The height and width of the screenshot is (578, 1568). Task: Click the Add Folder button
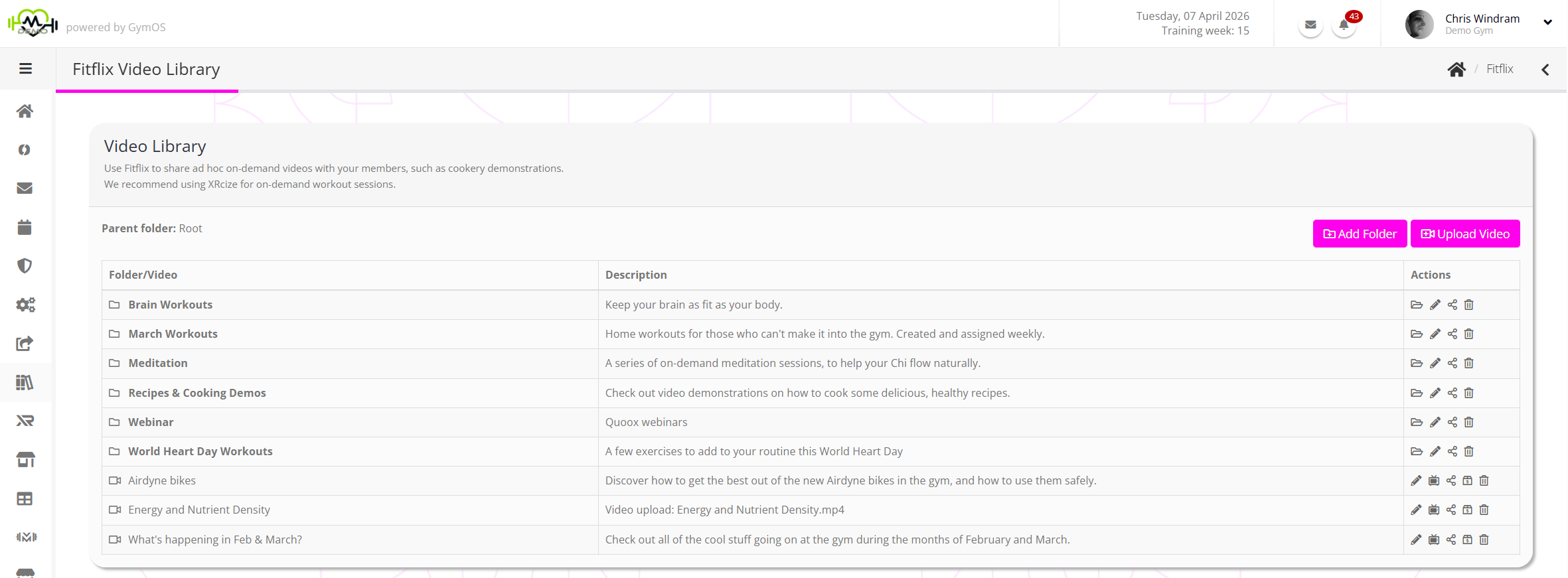(1360, 234)
